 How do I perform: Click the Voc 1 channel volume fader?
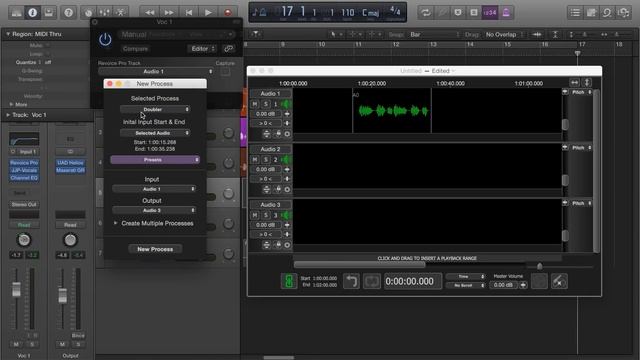(x=16, y=289)
